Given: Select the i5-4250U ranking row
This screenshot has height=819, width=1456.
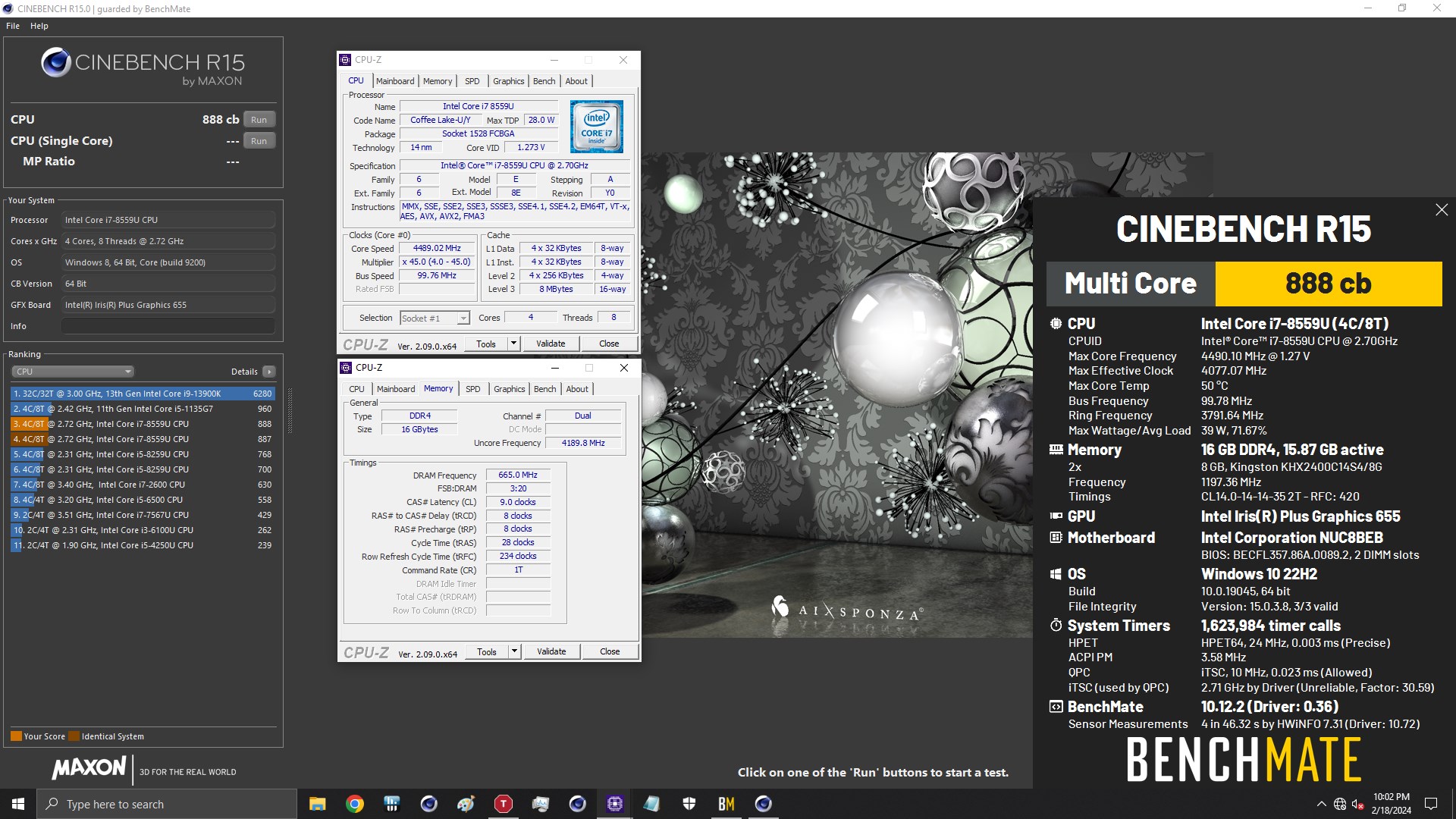Looking at the screenshot, I should click(143, 545).
